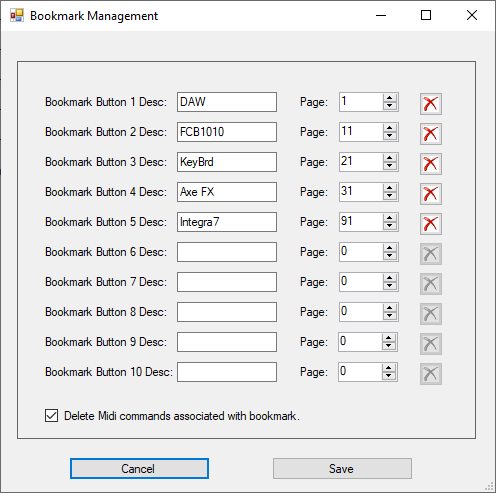Cancel the bookmark changes
Viewport: 496px width, 493px height.
click(139, 468)
